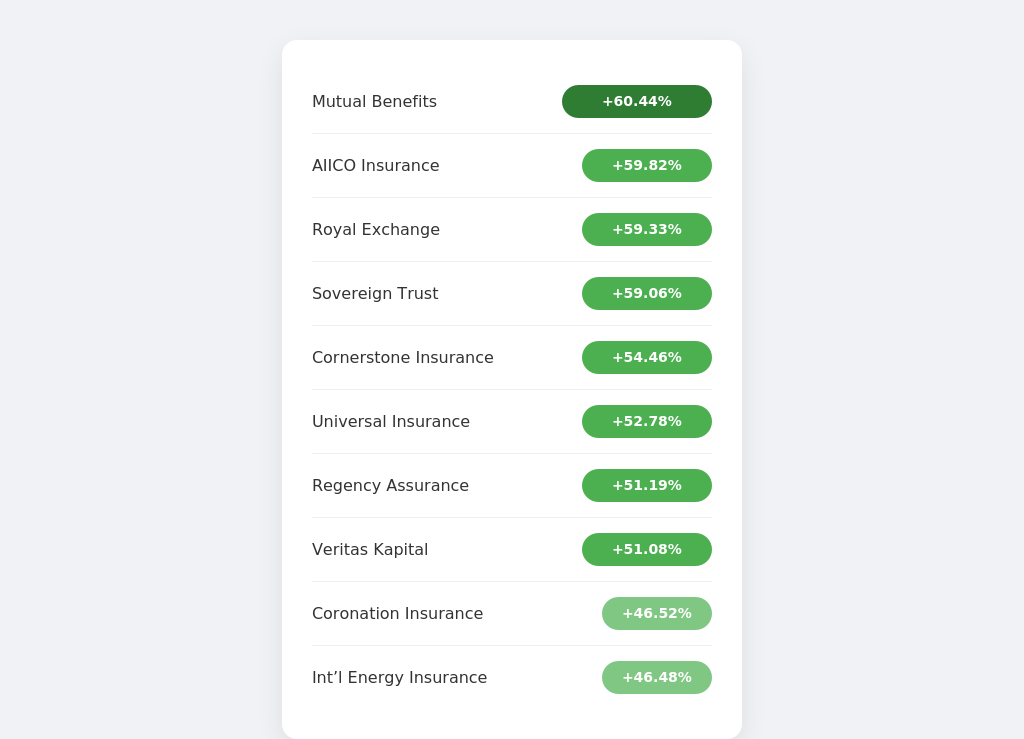
Task: Click the +59.06% green pill
Action: tap(647, 294)
